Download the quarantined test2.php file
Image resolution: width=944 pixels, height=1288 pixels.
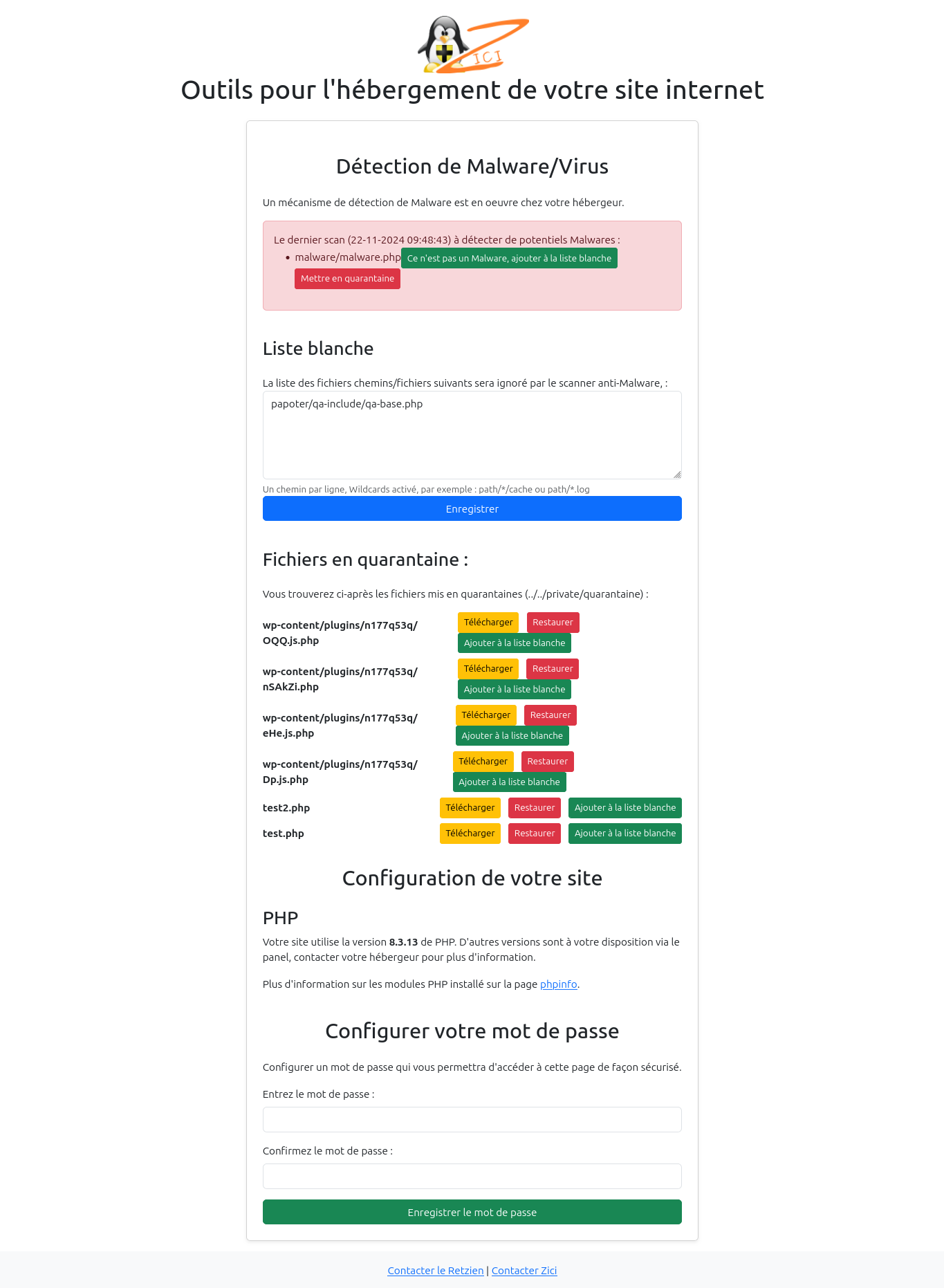point(470,808)
